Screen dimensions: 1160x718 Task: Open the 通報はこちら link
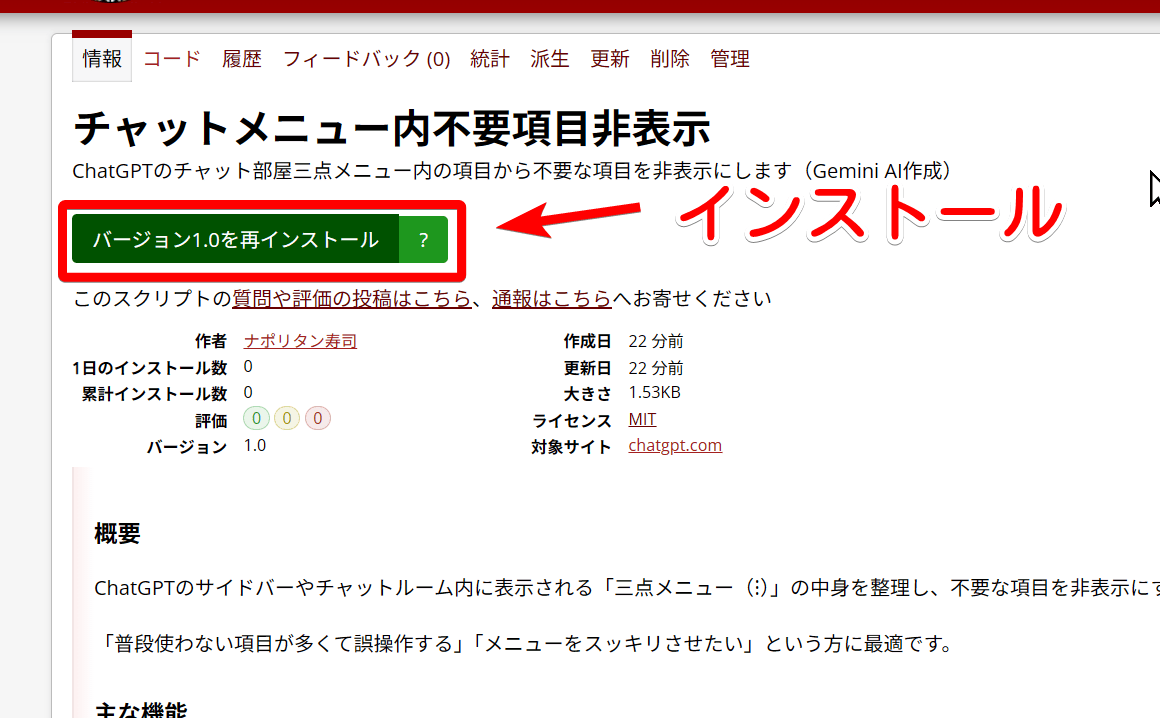[x=551, y=299]
